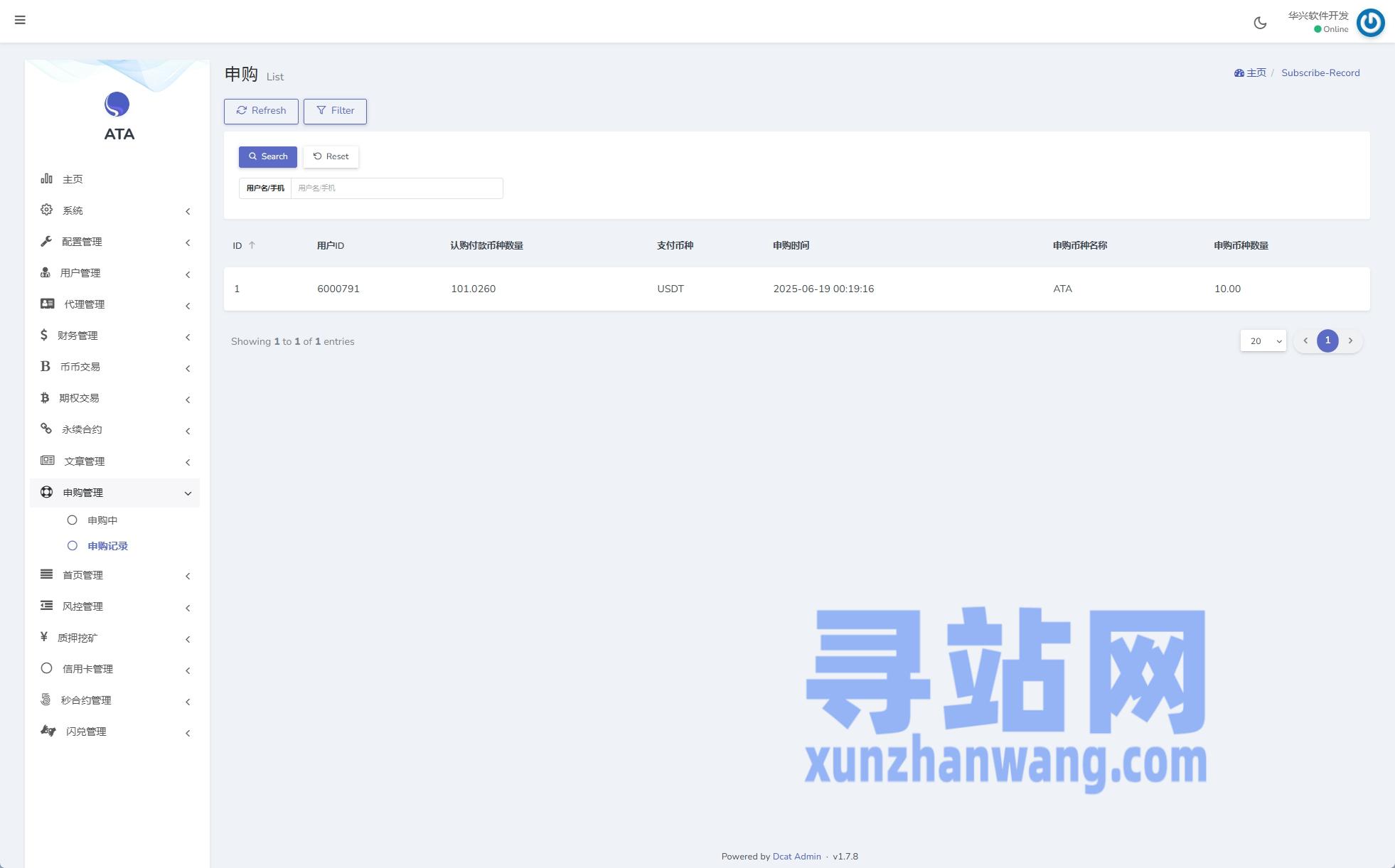Focus the 用户名/手机 search input

397,188
